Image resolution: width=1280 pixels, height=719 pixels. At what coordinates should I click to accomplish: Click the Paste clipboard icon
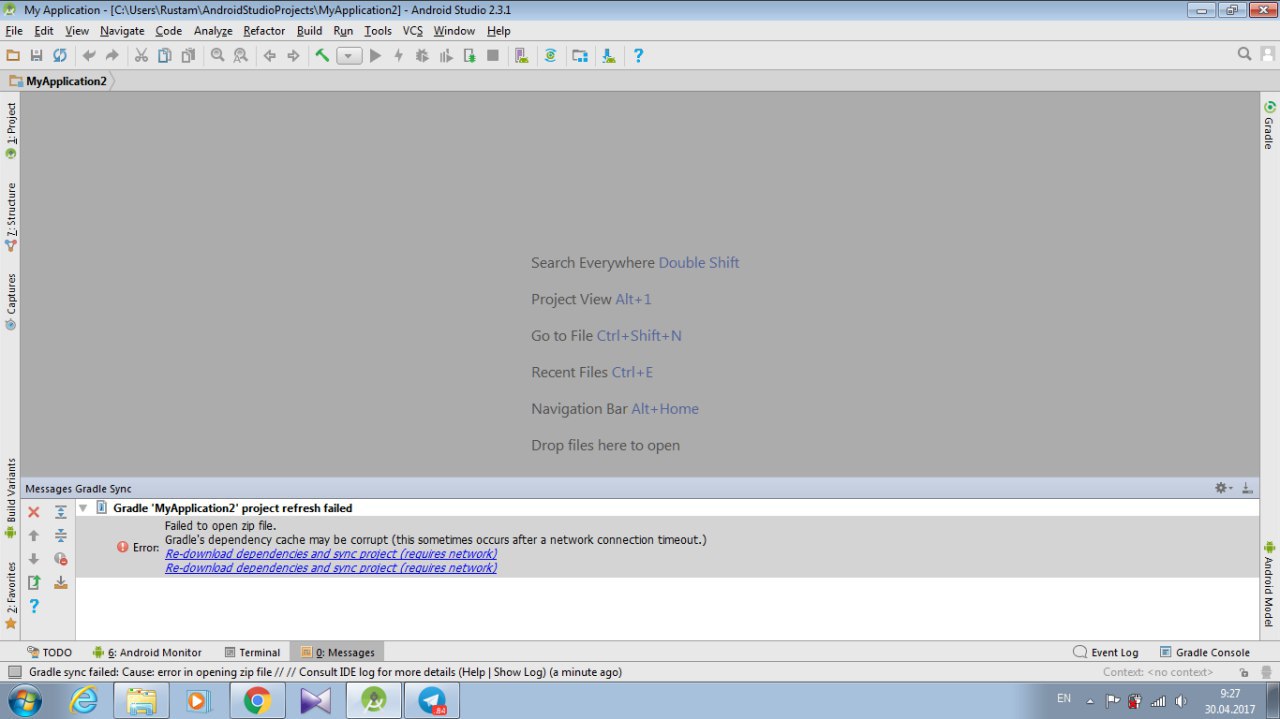coord(188,56)
